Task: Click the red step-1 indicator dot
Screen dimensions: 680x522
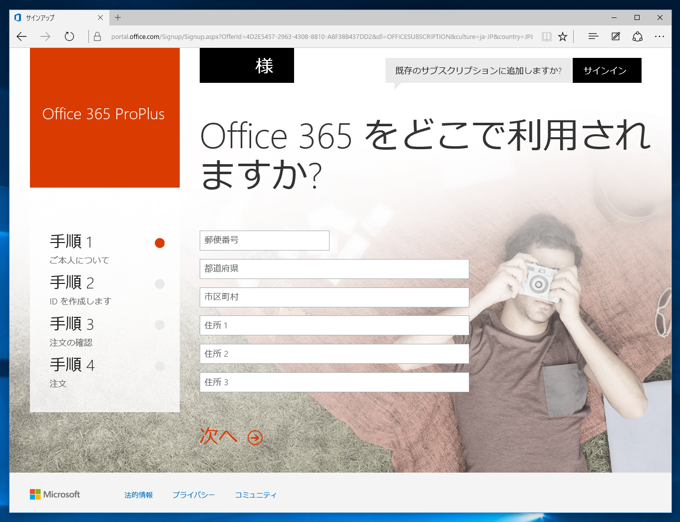Action: click(160, 243)
